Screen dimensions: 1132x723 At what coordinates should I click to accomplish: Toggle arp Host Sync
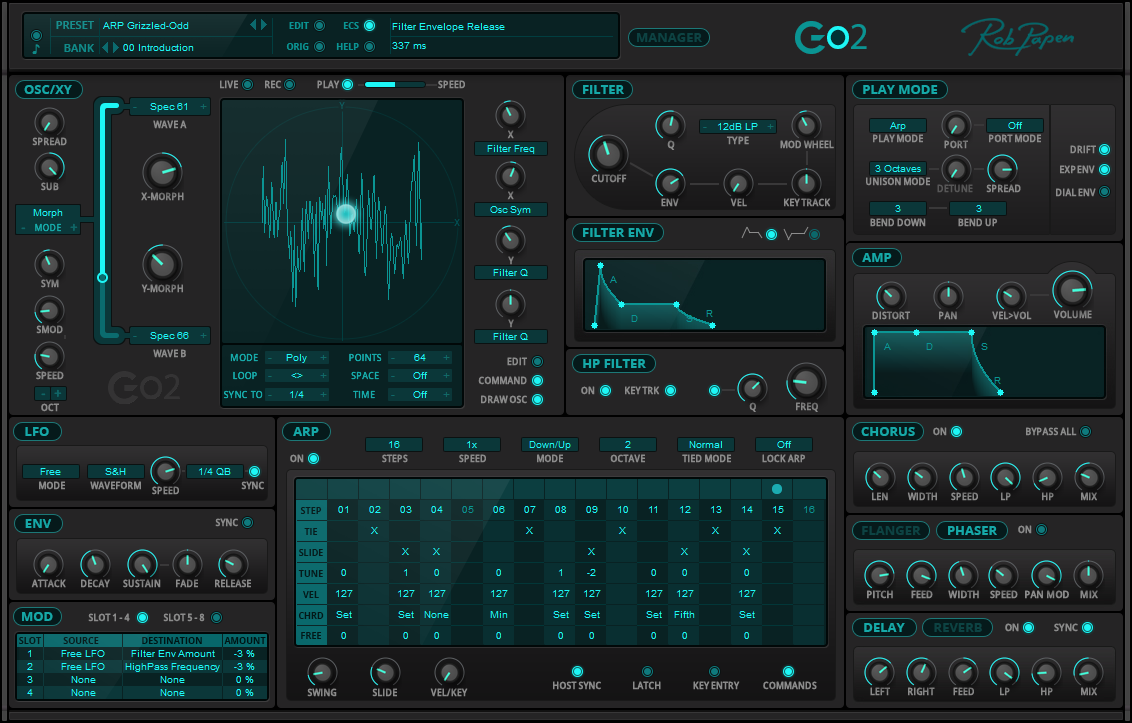[x=577, y=672]
